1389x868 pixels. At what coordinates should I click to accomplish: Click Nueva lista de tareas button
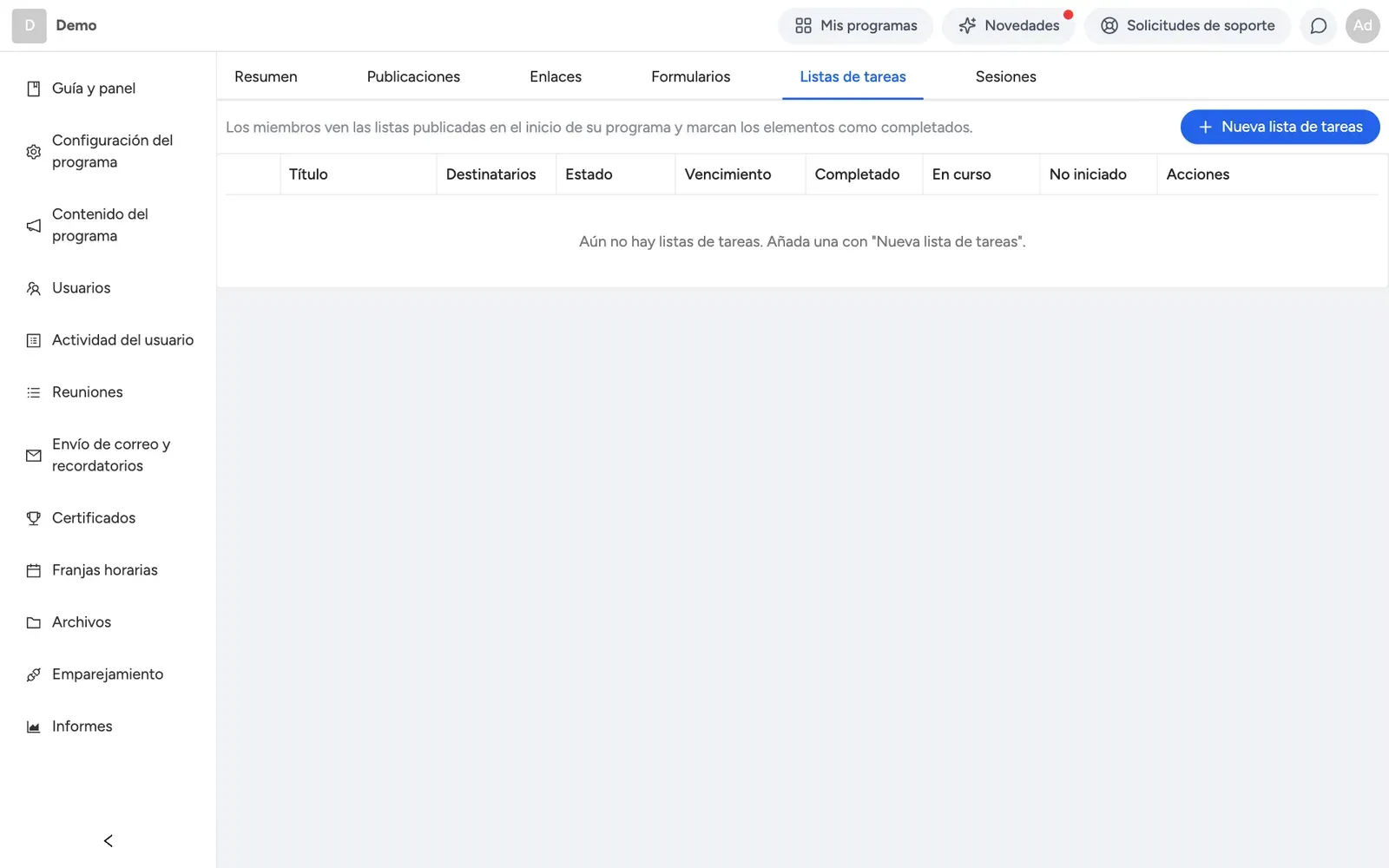tap(1280, 127)
